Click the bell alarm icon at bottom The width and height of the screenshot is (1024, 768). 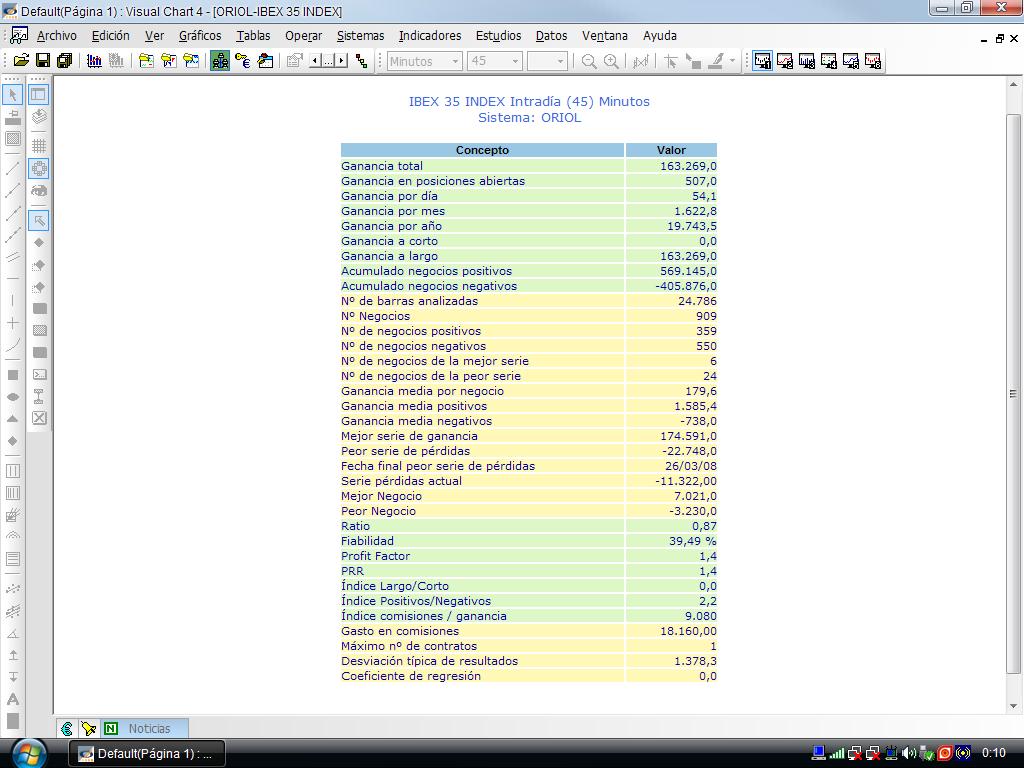pyautogui.click(x=88, y=729)
